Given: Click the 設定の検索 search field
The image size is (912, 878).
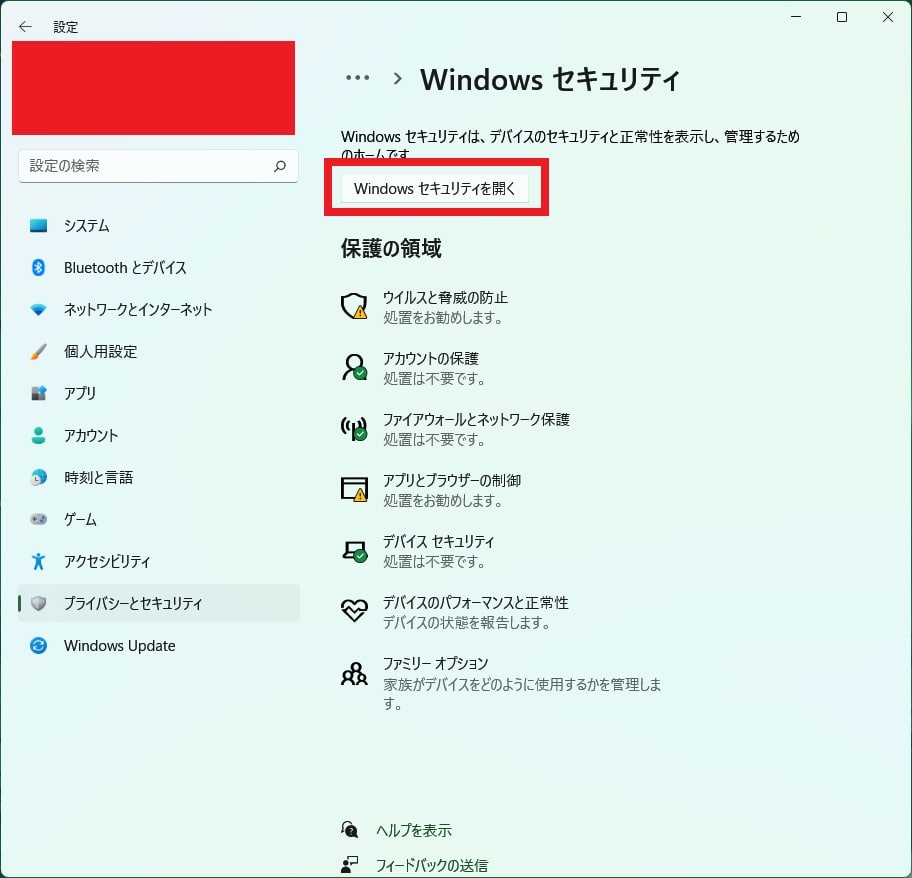Looking at the screenshot, I should pyautogui.click(x=158, y=166).
